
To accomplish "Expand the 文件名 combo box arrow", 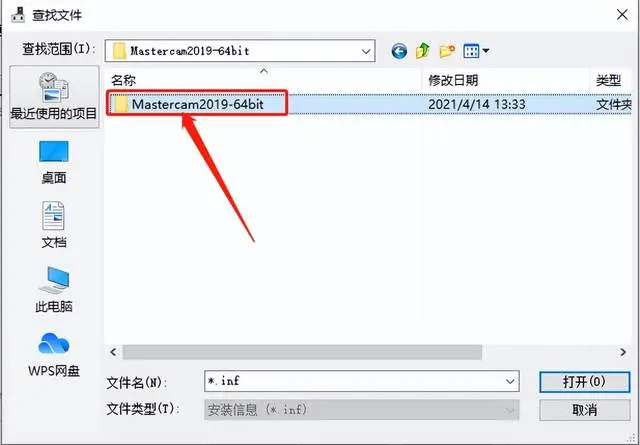I will point(510,381).
